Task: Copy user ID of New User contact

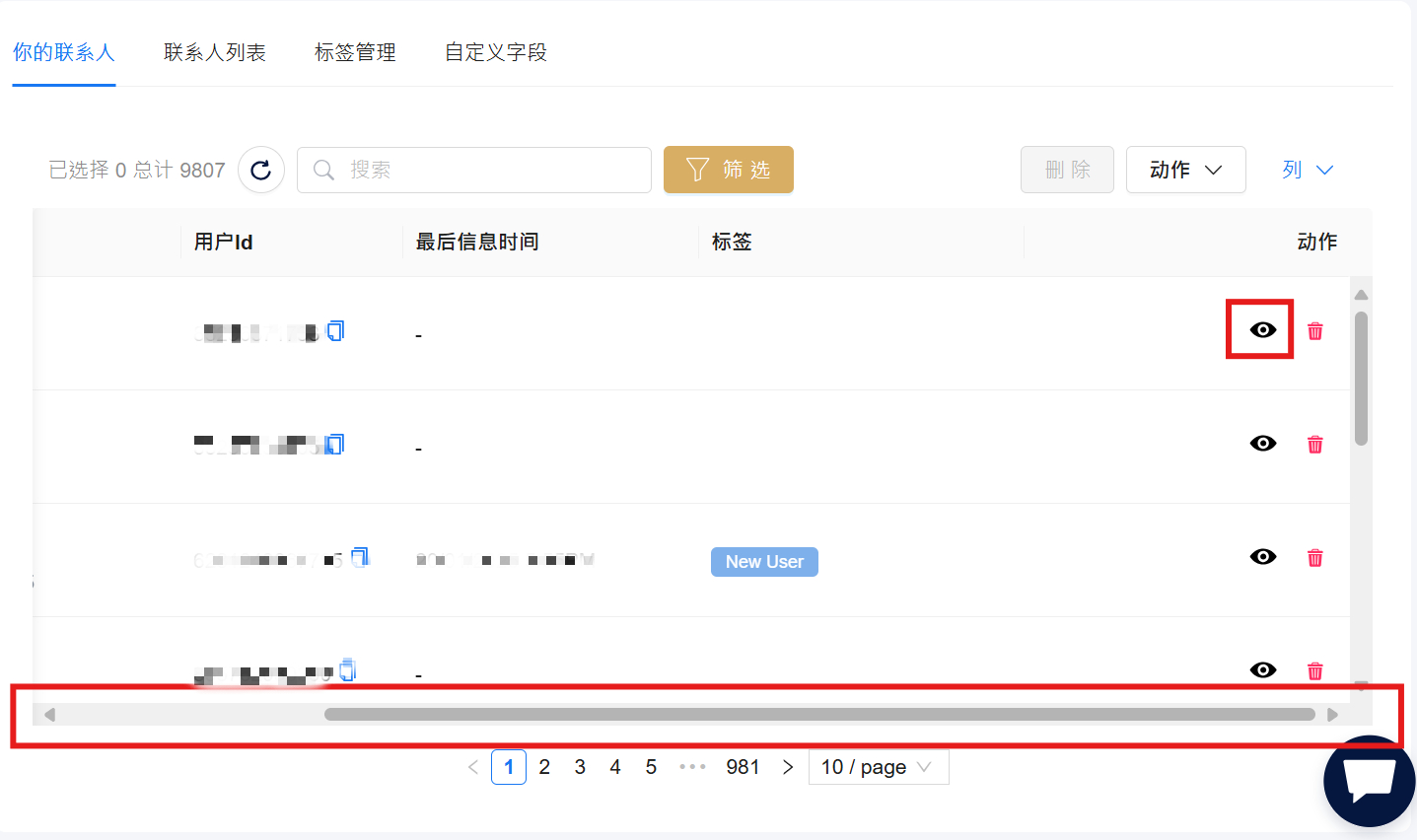Action: (x=360, y=557)
